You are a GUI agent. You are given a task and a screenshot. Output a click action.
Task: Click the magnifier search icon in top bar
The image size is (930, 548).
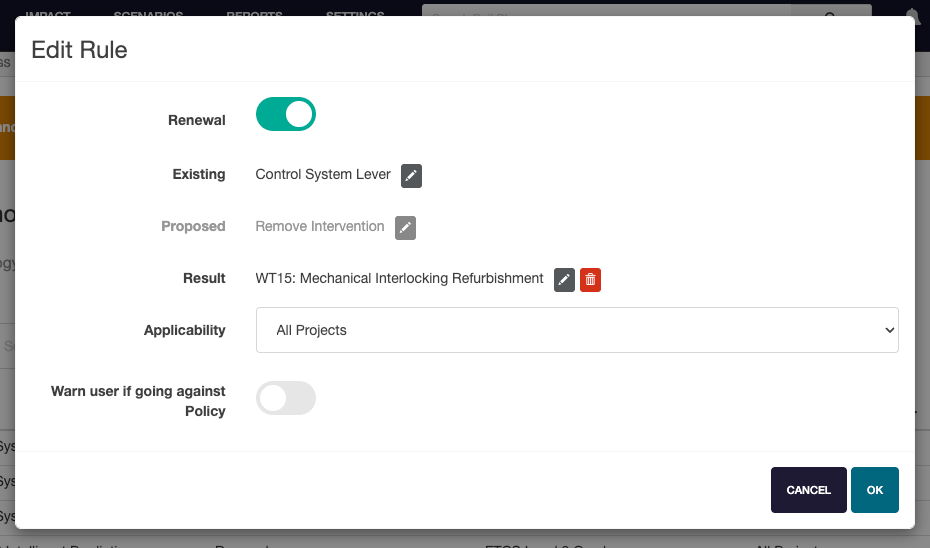point(830,14)
